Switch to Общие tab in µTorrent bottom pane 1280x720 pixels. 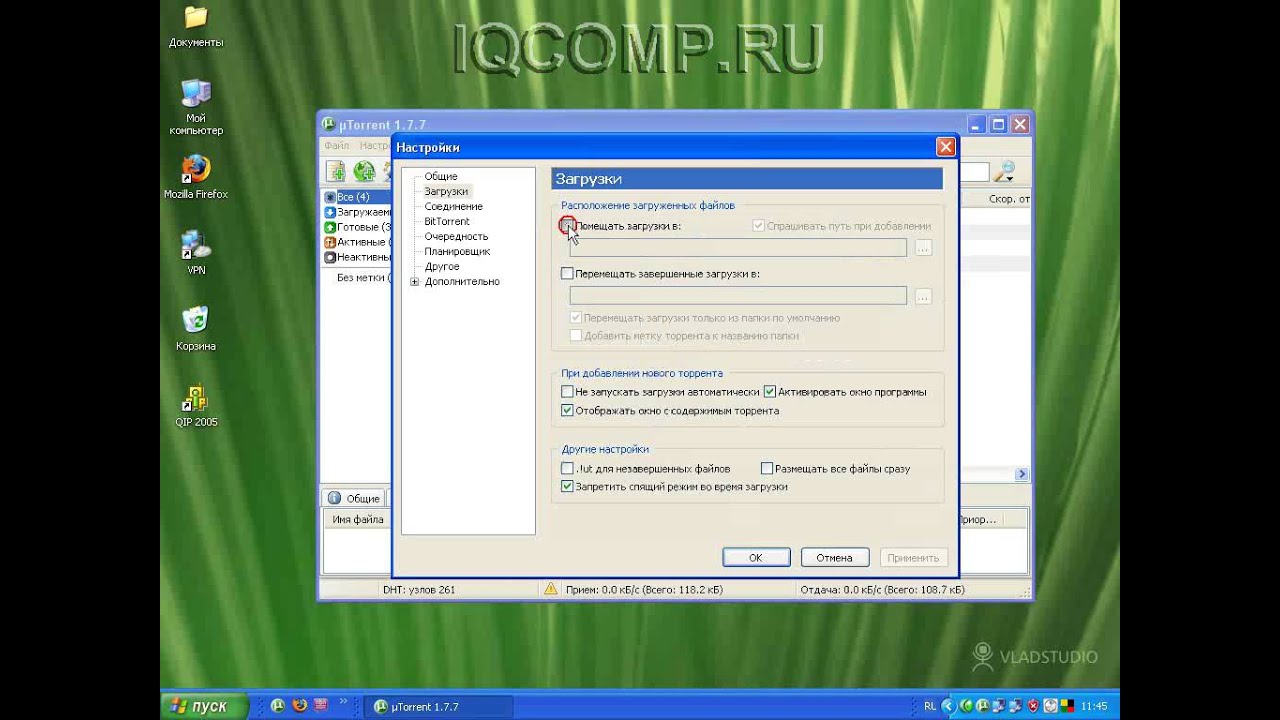[x=354, y=498]
